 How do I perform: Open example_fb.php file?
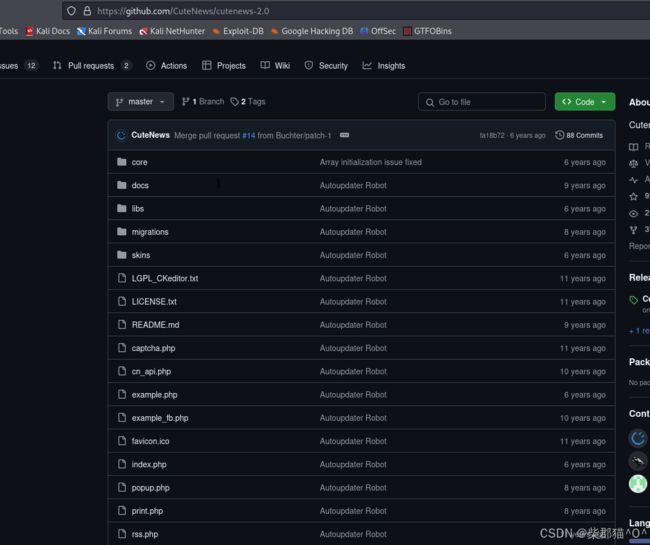[x=160, y=418]
